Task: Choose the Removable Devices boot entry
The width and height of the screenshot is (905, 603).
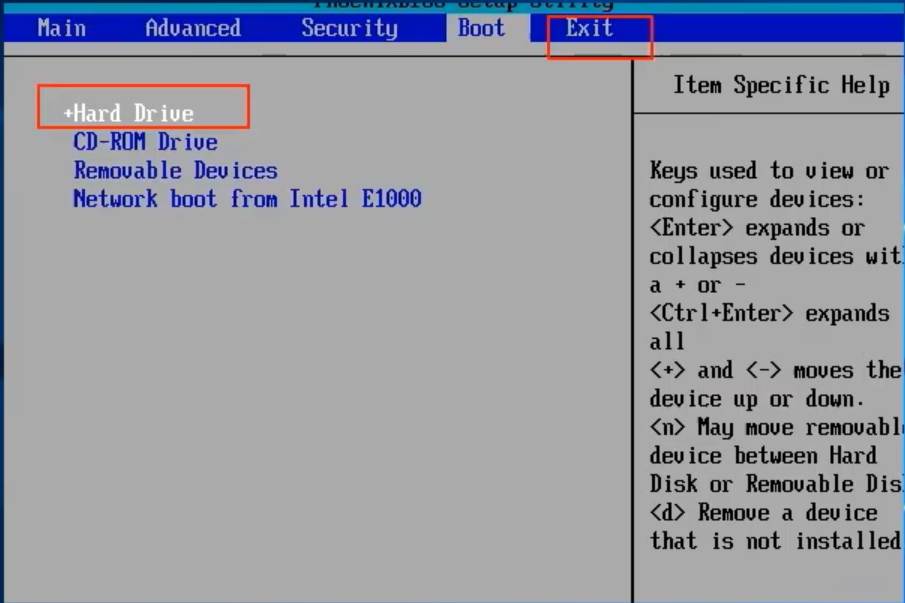Action: (x=175, y=171)
